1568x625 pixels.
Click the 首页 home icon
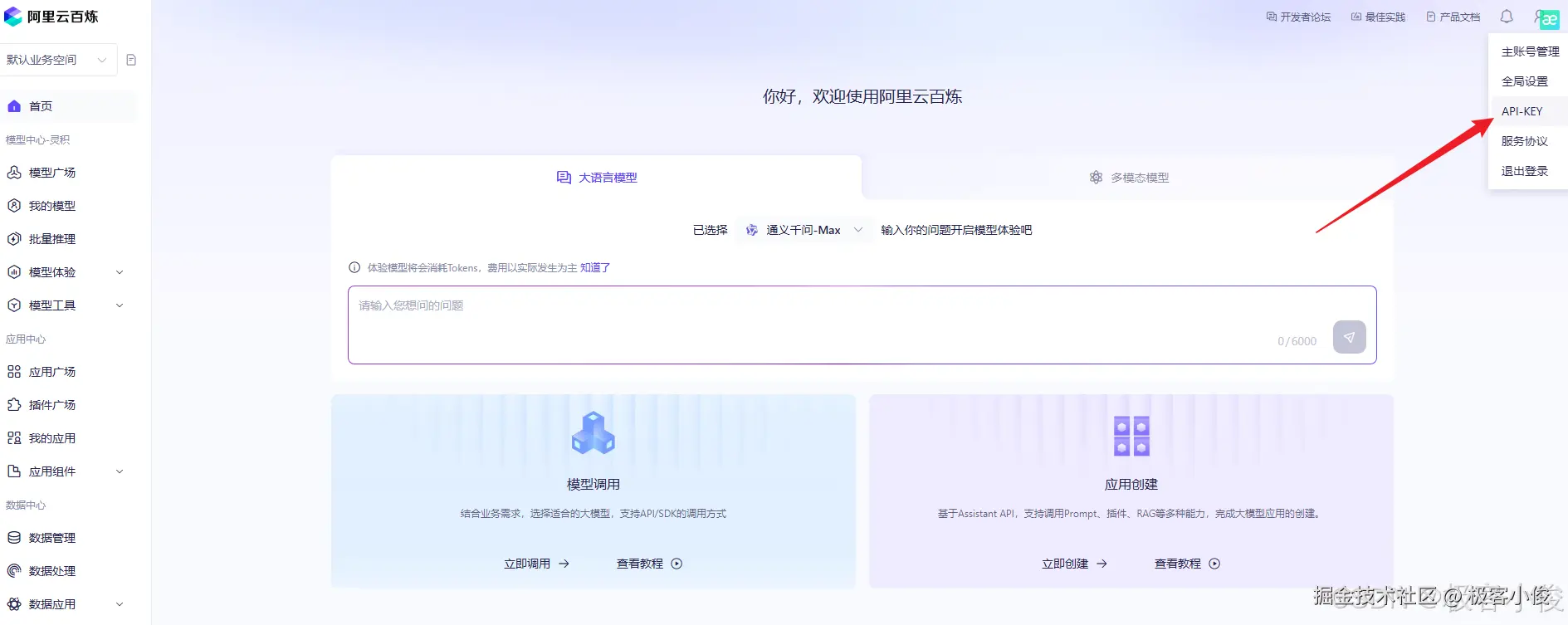14,106
